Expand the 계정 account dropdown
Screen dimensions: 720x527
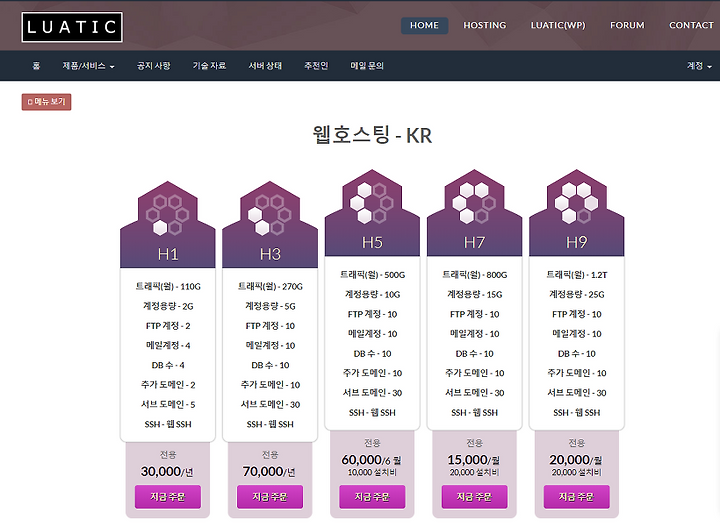[699, 66]
